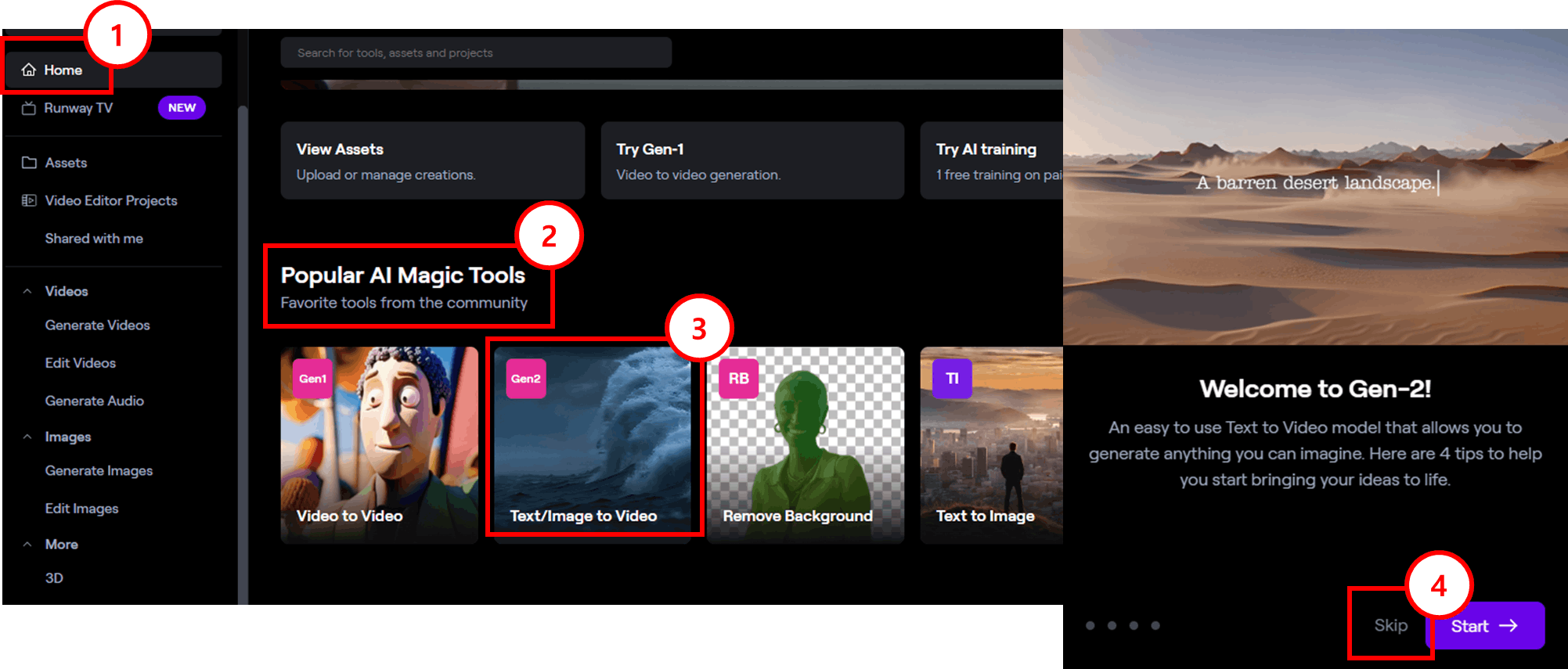This screenshot has width=1568, height=669.
Task: Open the View Assets card
Action: pos(433,160)
